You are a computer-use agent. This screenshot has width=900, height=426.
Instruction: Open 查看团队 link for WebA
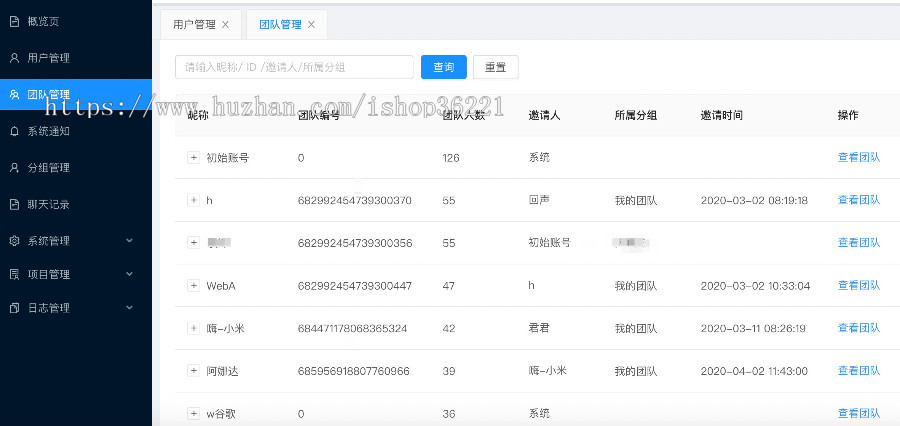[x=859, y=285]
